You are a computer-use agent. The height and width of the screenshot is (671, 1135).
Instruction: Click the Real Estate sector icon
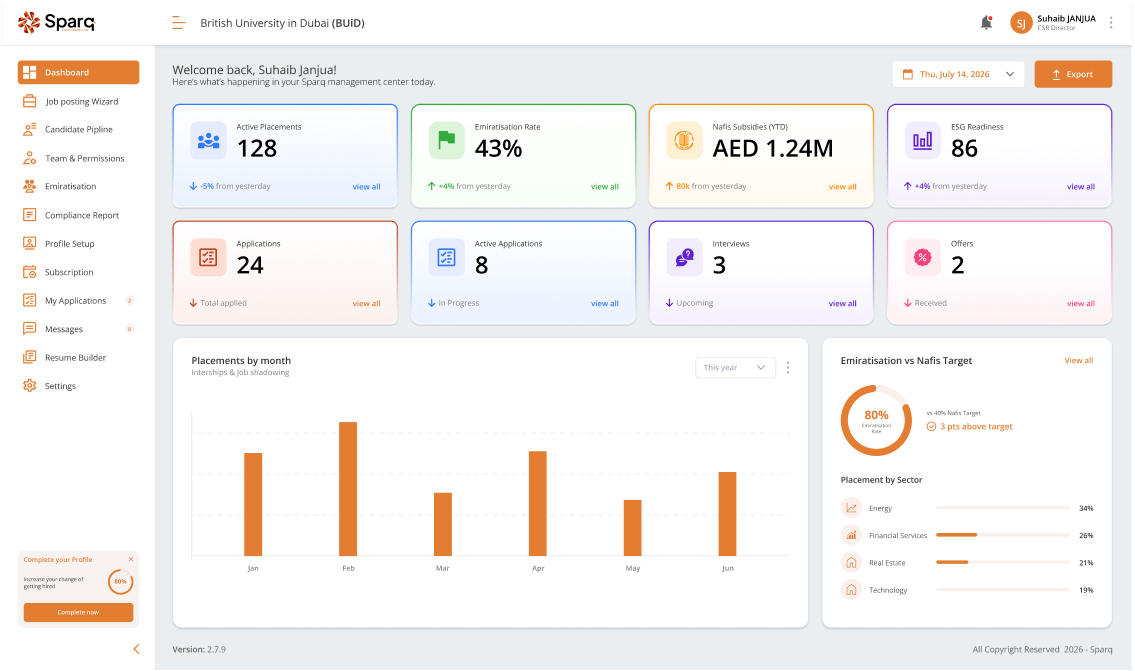coord(851,562)
